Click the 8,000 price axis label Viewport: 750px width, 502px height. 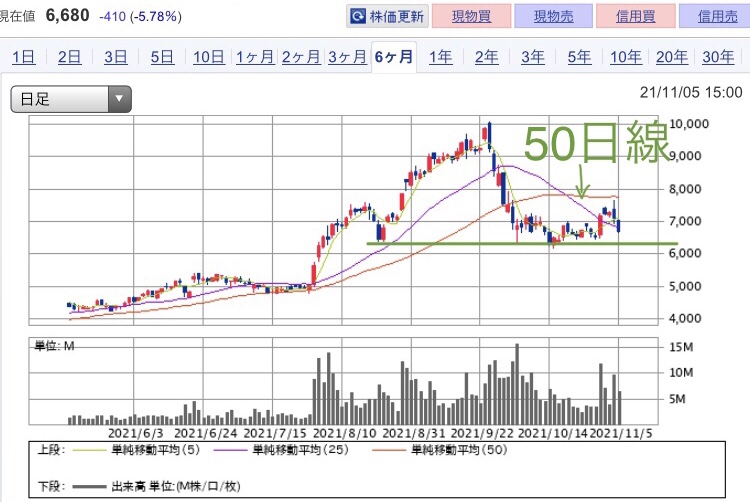685,189
